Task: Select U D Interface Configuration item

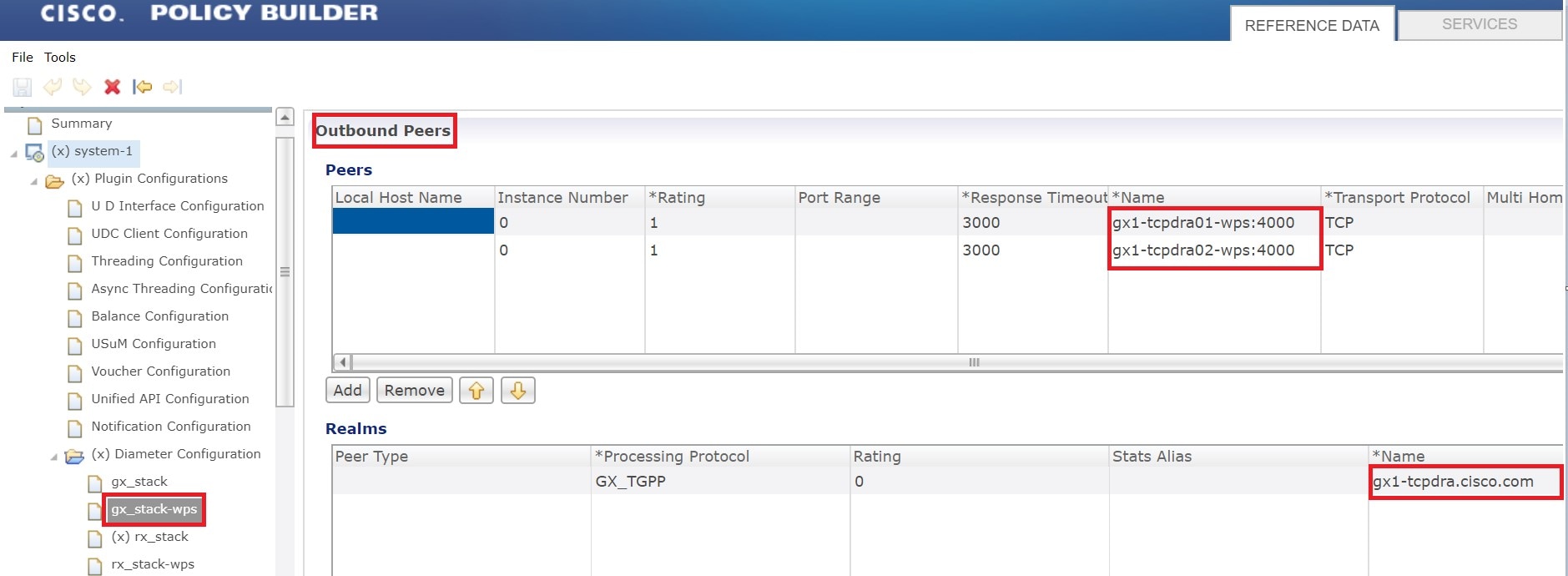Action: 178,206
